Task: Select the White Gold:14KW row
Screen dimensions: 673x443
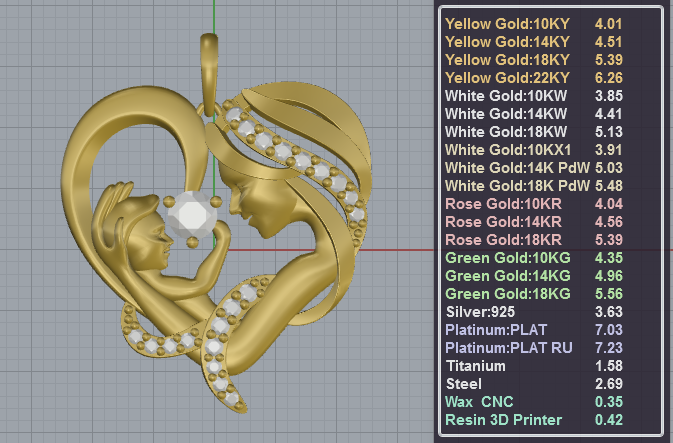Action: pyautogui.click(x=534, y=114)
